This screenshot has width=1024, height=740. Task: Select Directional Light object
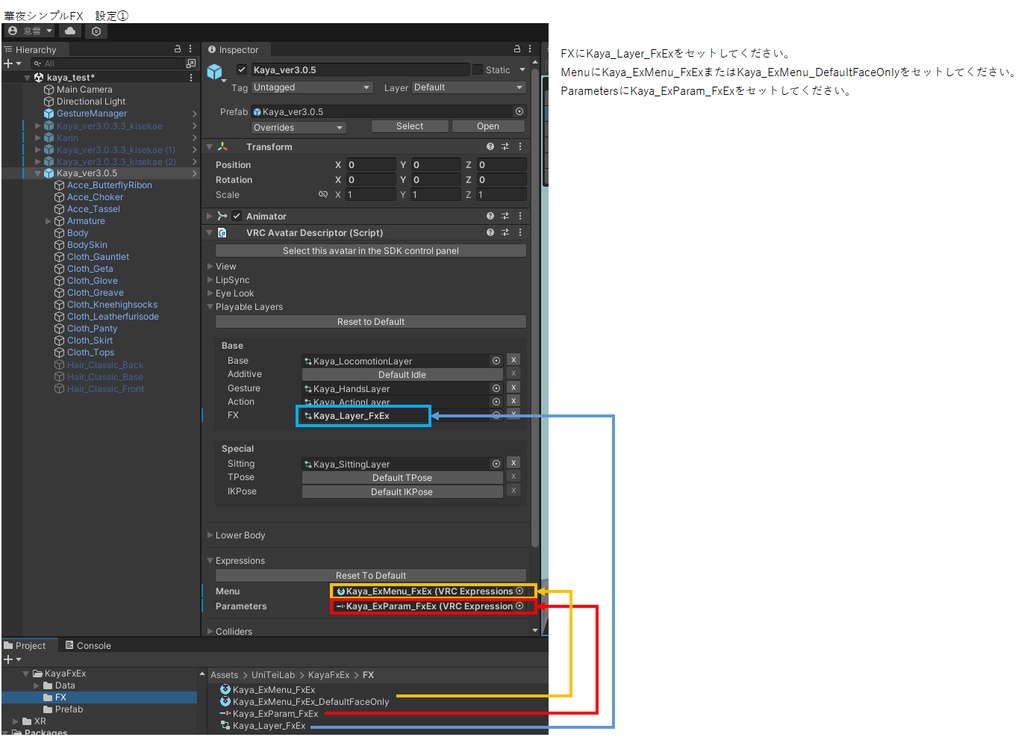[91, 101]
